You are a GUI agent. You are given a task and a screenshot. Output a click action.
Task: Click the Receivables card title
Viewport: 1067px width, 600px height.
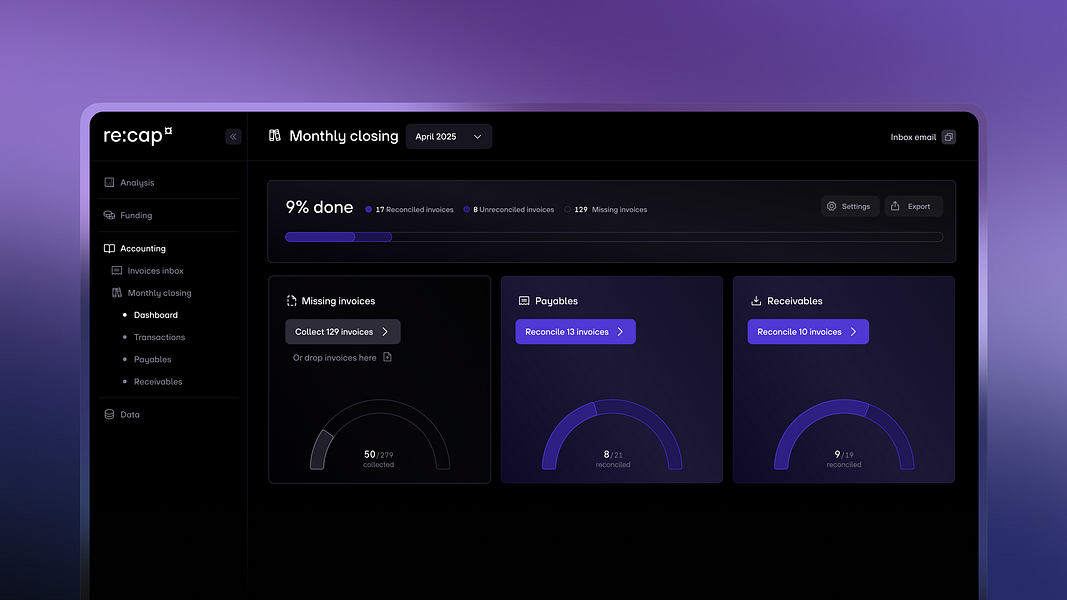[x=795, y=301]
